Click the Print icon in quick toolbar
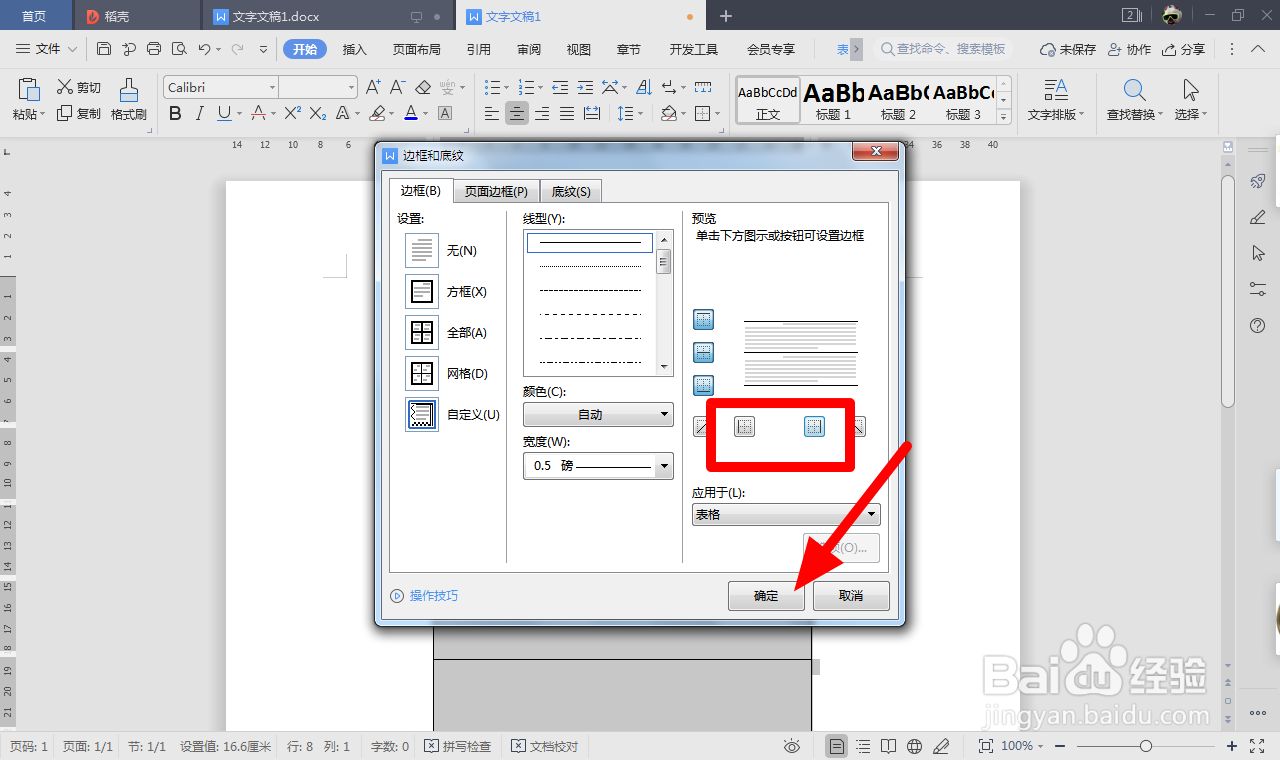The height and width of the screenshot is (760, 1280). pos(154,49)
